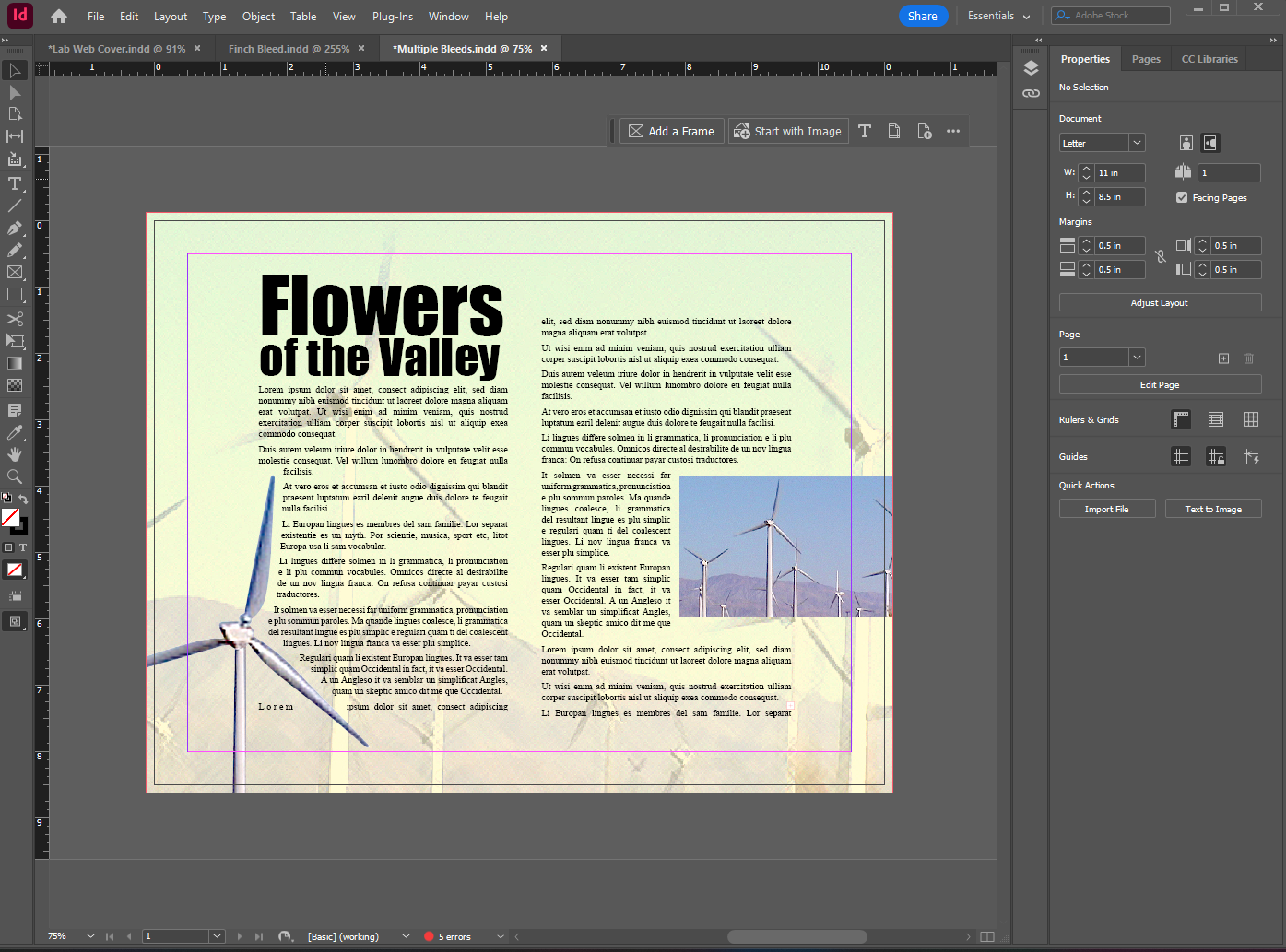
Task: Enable Smart Guides in the Guides row
Action: point(1251,456)
